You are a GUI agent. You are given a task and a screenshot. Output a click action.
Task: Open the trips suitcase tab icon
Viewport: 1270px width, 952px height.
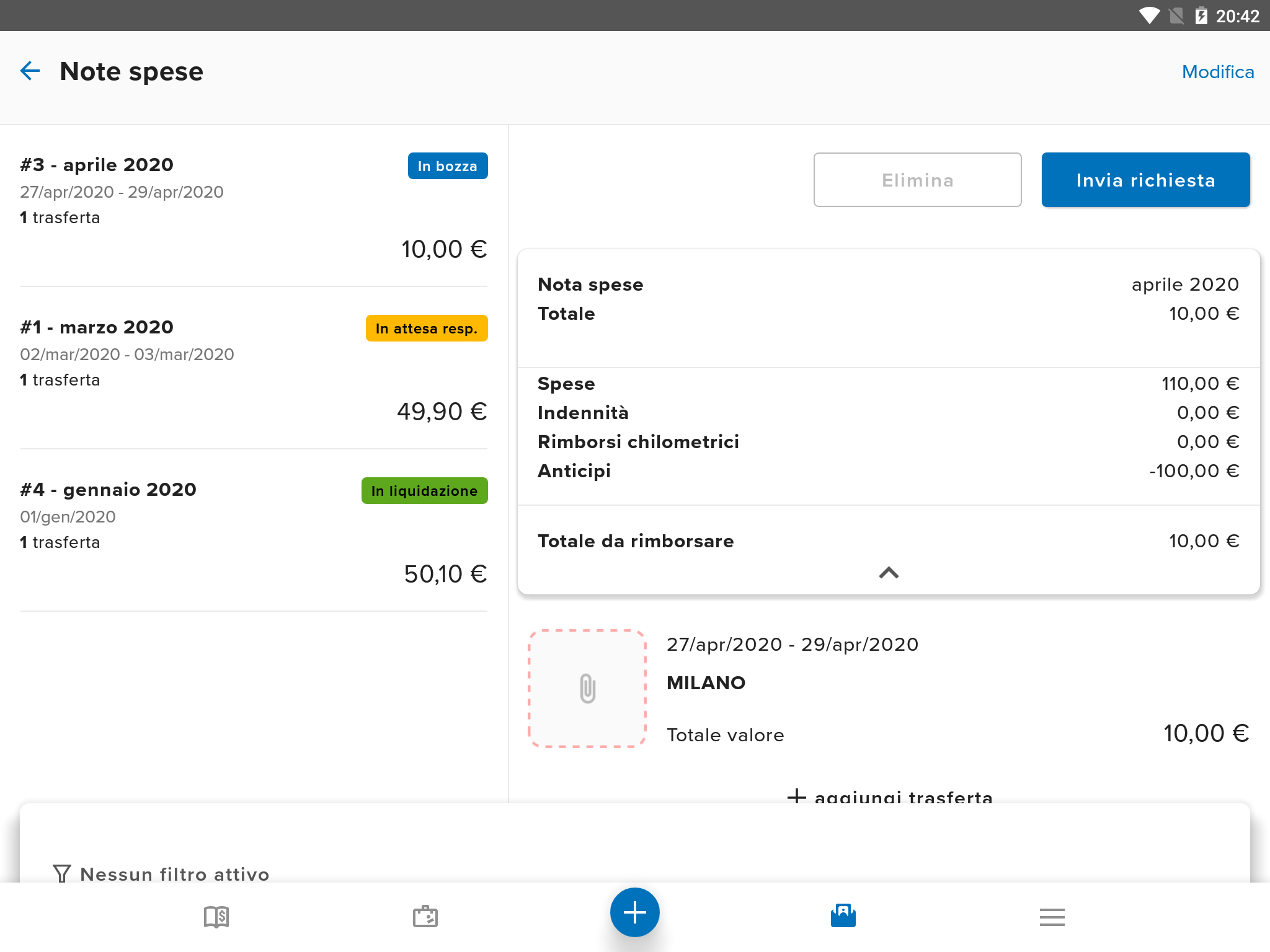tap(425, 917)
